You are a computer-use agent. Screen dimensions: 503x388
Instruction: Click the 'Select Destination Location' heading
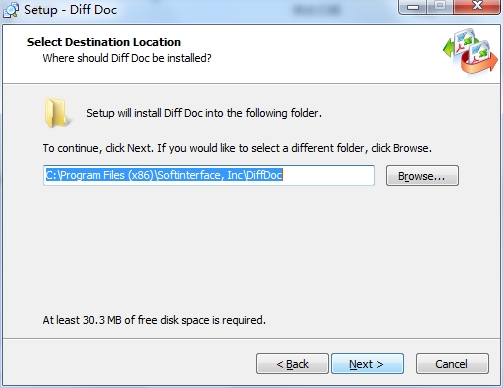[104, 42]
